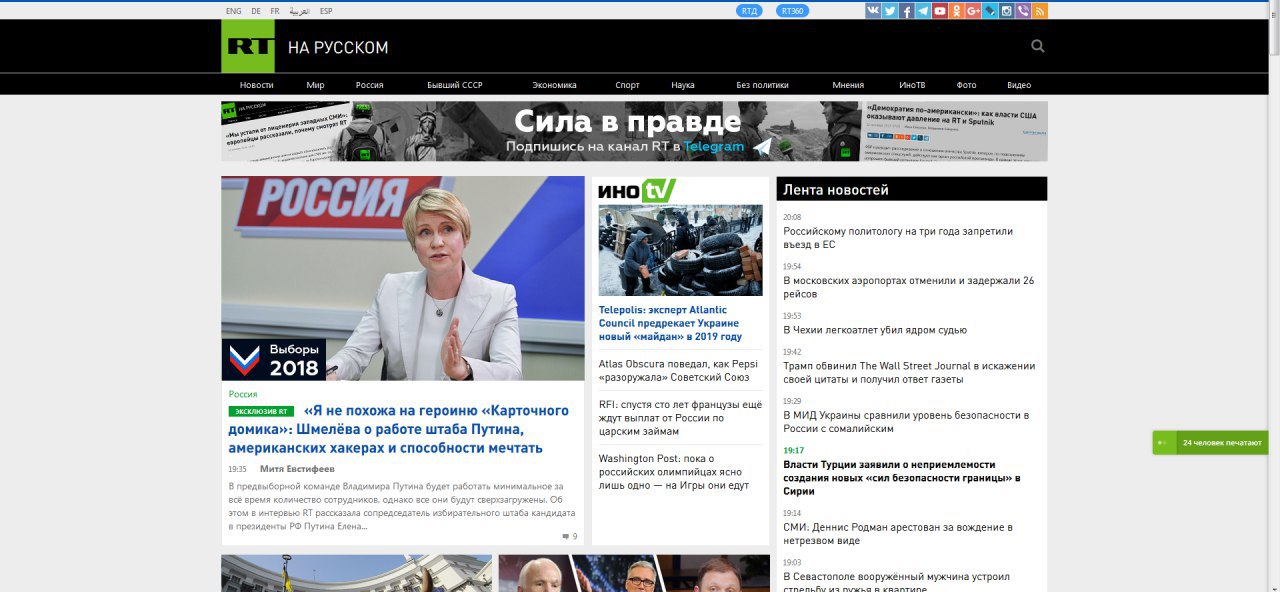Open news on Чехия легкоатлет killing judge

875,330
